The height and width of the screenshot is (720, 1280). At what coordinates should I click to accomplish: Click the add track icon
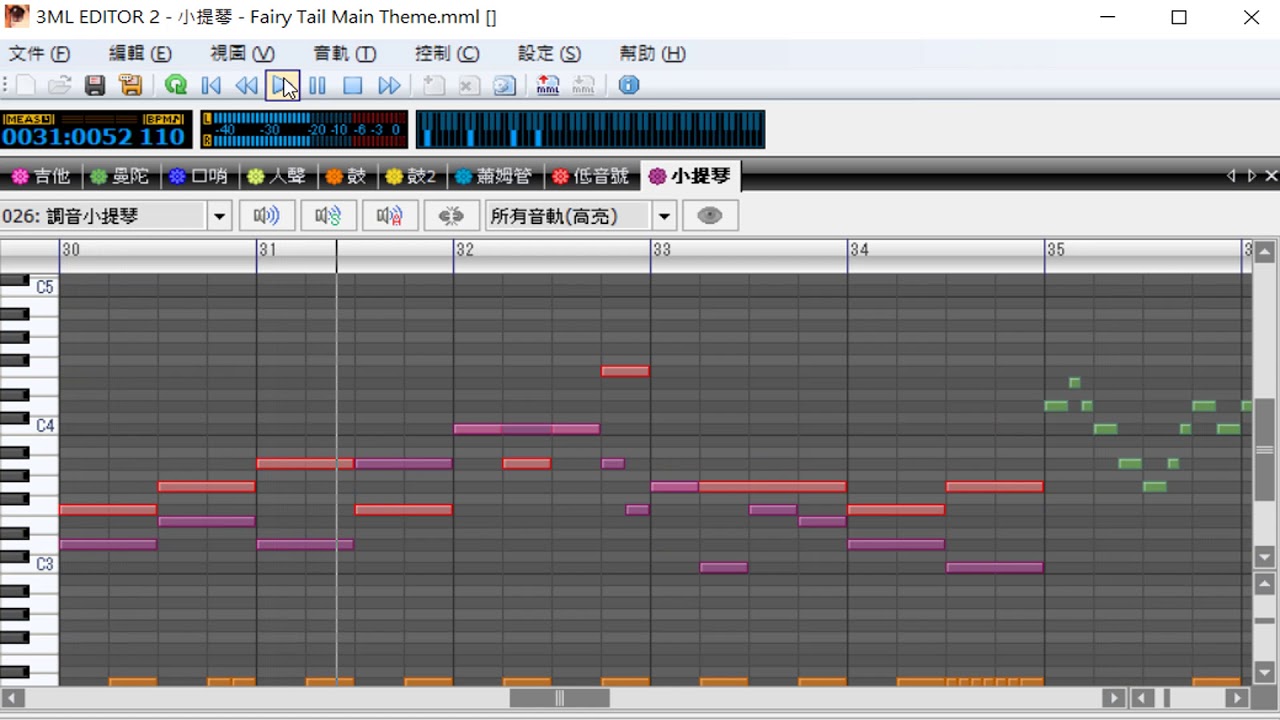(433, 86)
